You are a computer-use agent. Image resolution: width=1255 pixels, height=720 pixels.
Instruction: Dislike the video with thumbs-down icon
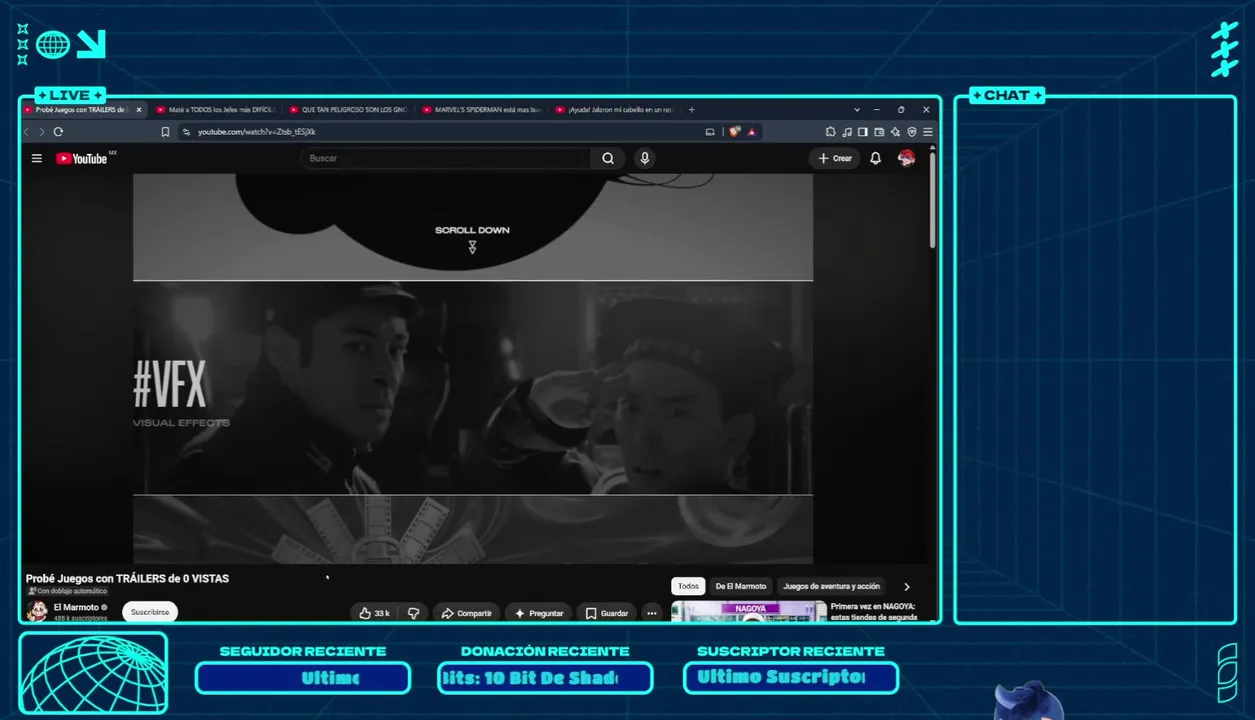(x=413, y=613)
